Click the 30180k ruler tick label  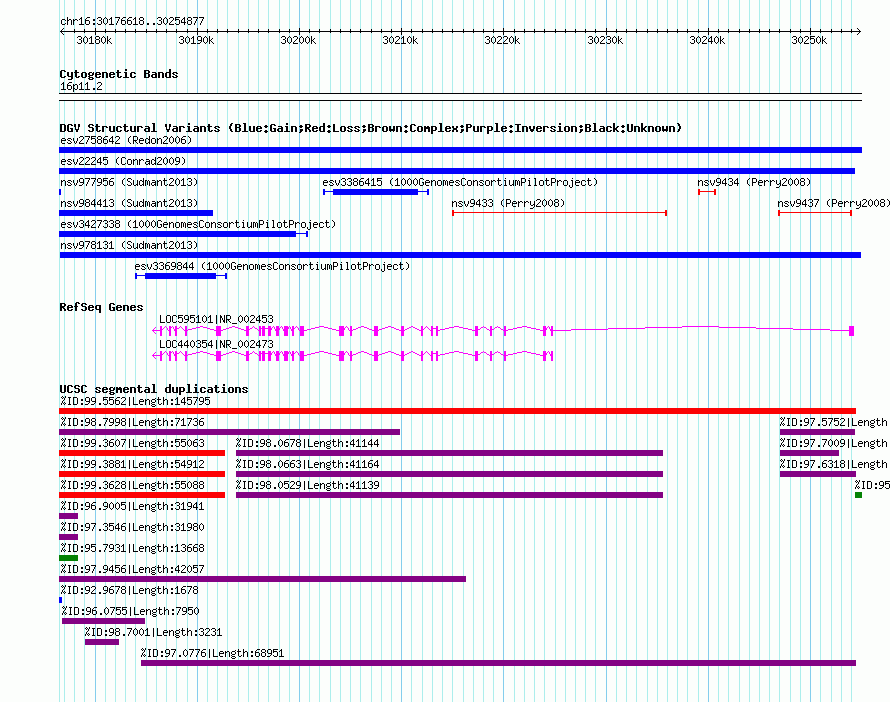[x=94, y=40]
